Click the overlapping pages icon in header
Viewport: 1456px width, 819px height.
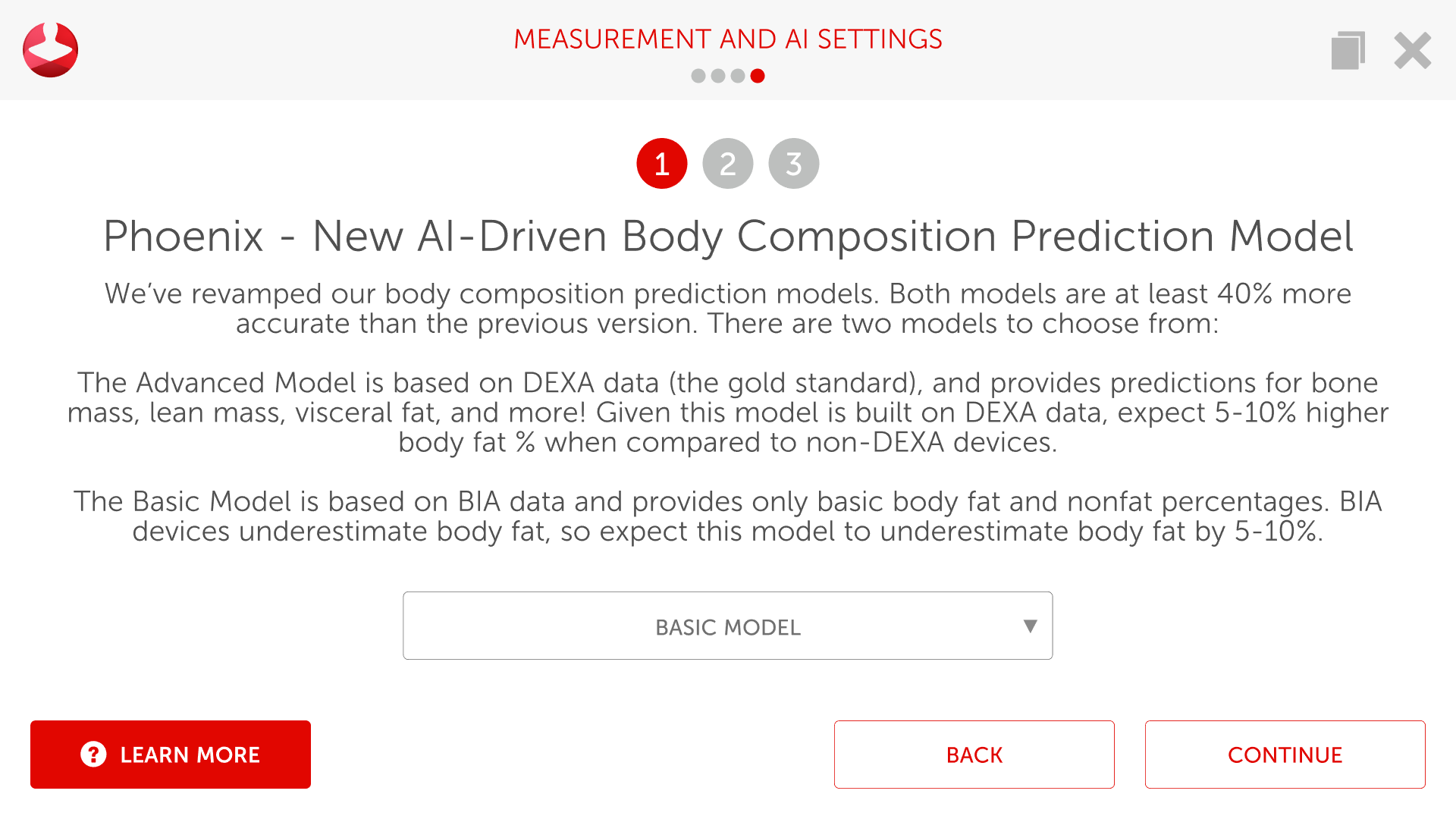[1348, 51]
